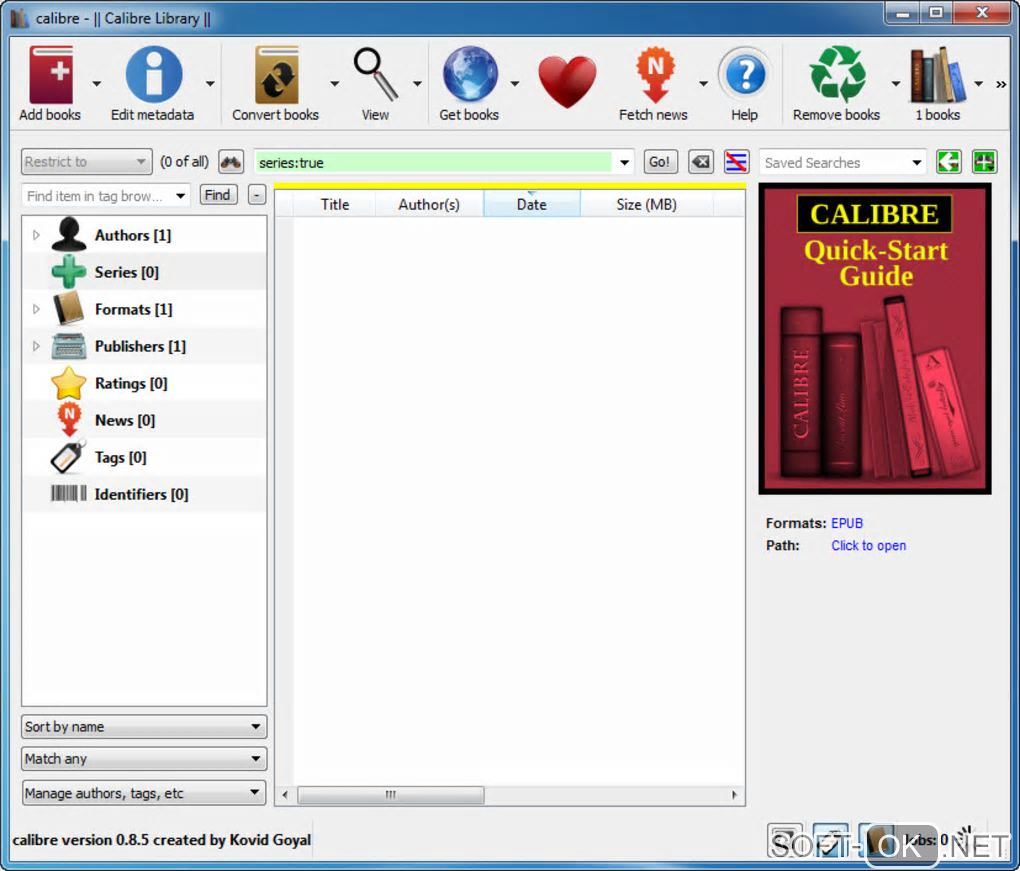This screenshot has width=1020, height=871.
Task: Click the Go! search button
Action: (660, 162)
